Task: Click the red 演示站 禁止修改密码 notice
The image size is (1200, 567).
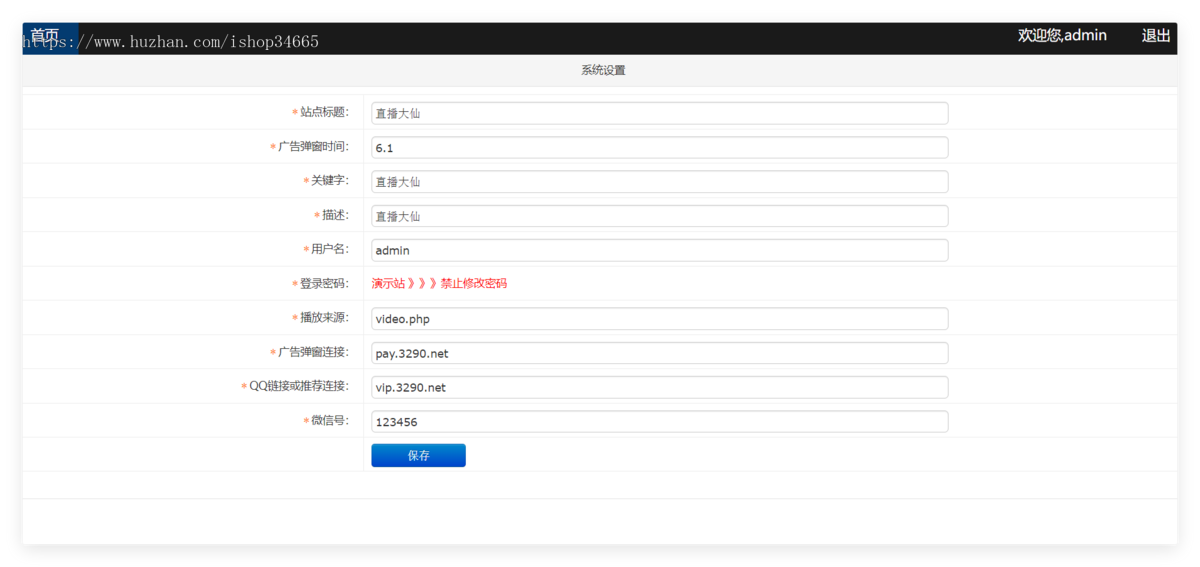Action: click(x=439, y=284)
